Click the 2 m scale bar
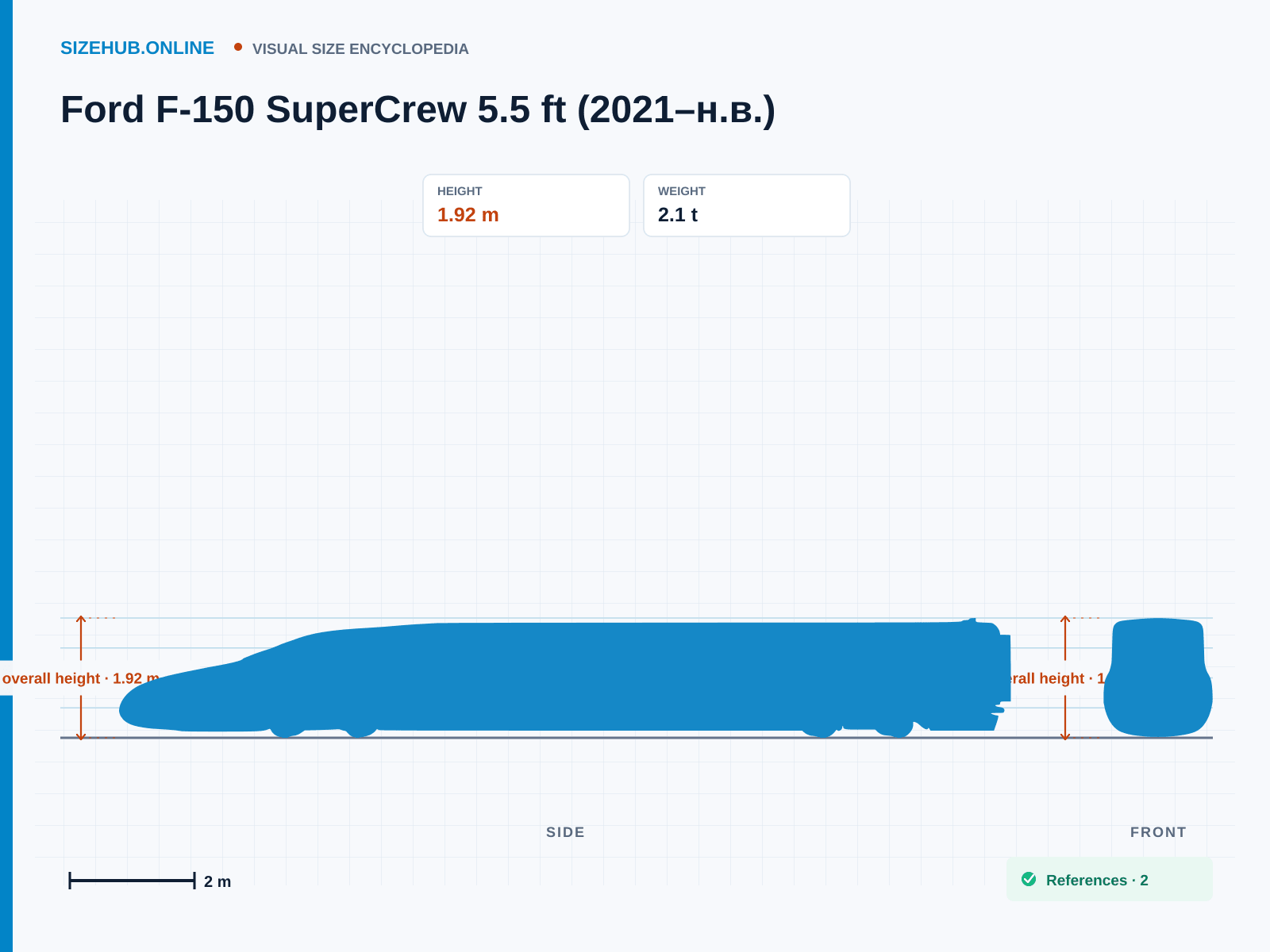 pos(132,881)
